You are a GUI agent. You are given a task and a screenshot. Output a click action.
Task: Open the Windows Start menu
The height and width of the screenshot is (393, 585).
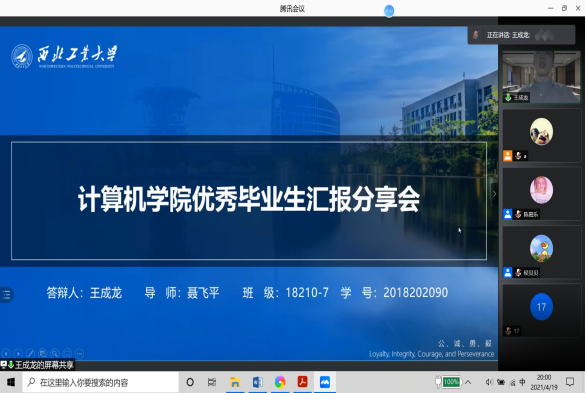point(11,382)
